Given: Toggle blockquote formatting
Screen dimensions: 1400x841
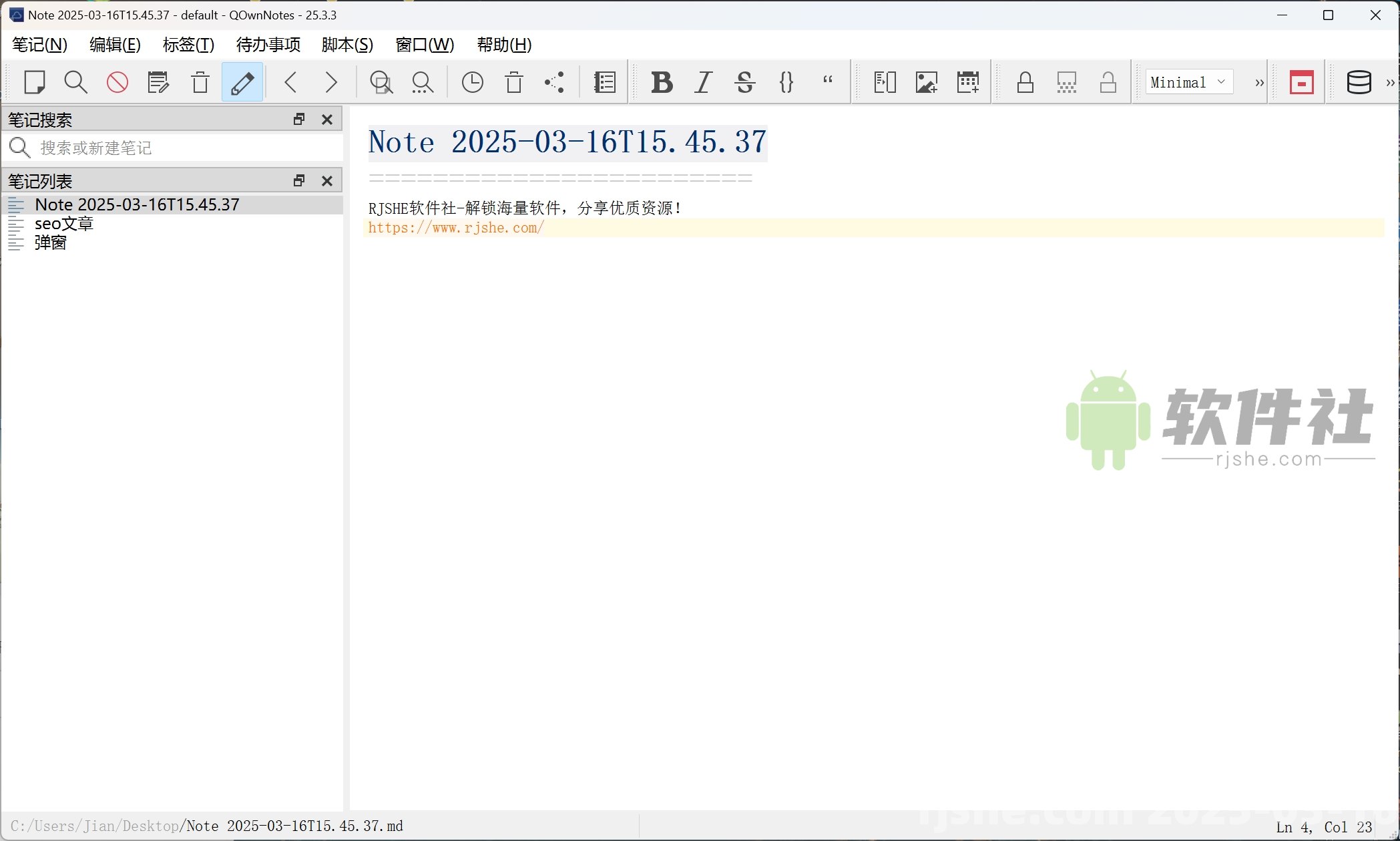Looking at the screenshot, I should [x=827, y=82].
